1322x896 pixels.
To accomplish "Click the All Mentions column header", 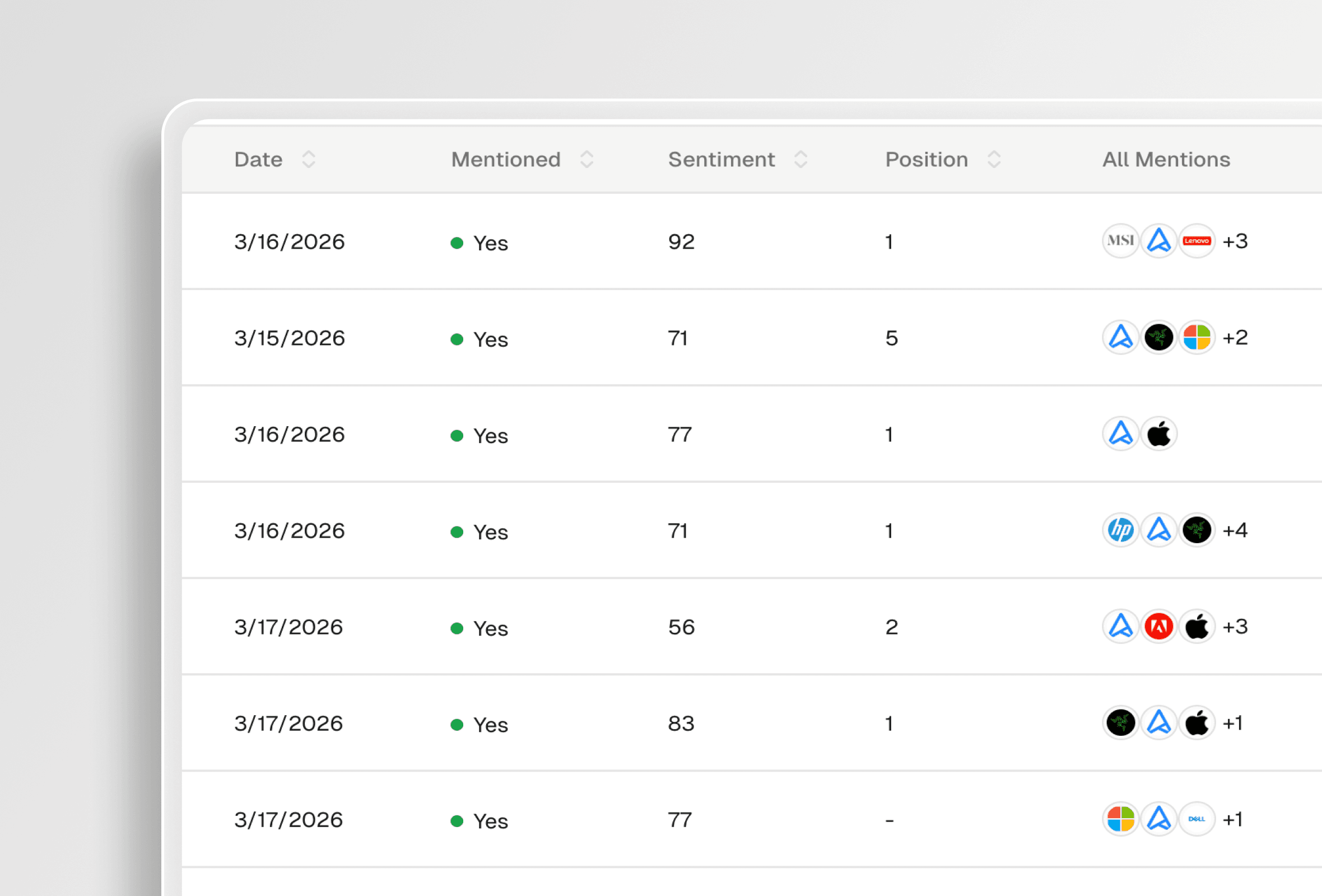I will pyautogui.click(x=1166, y=159).
